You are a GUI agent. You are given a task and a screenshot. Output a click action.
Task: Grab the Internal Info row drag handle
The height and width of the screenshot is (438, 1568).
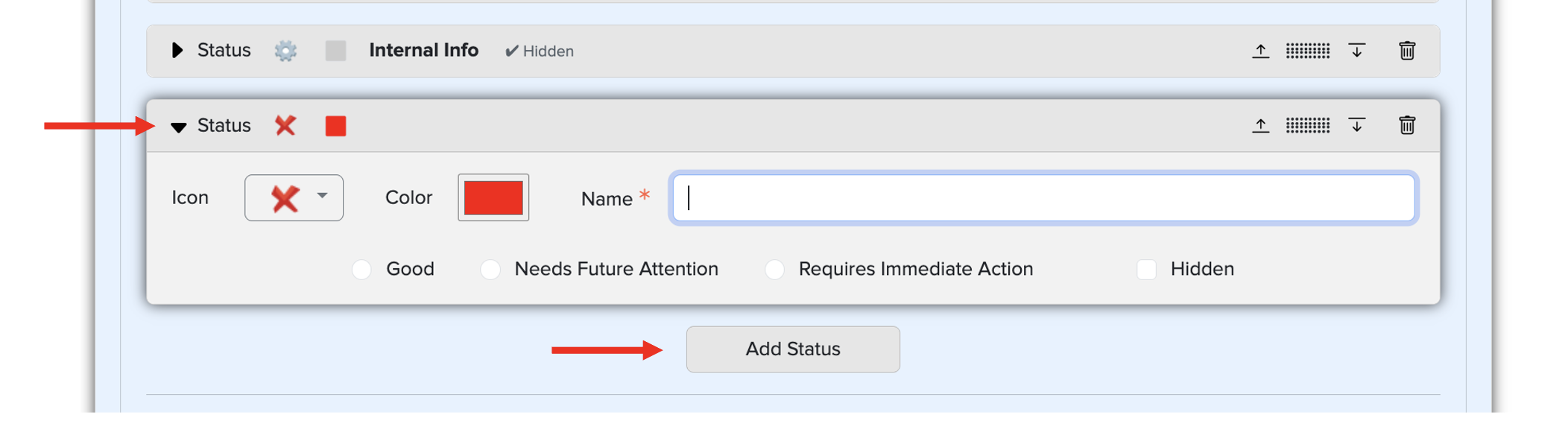click(x=1308, y=51)
